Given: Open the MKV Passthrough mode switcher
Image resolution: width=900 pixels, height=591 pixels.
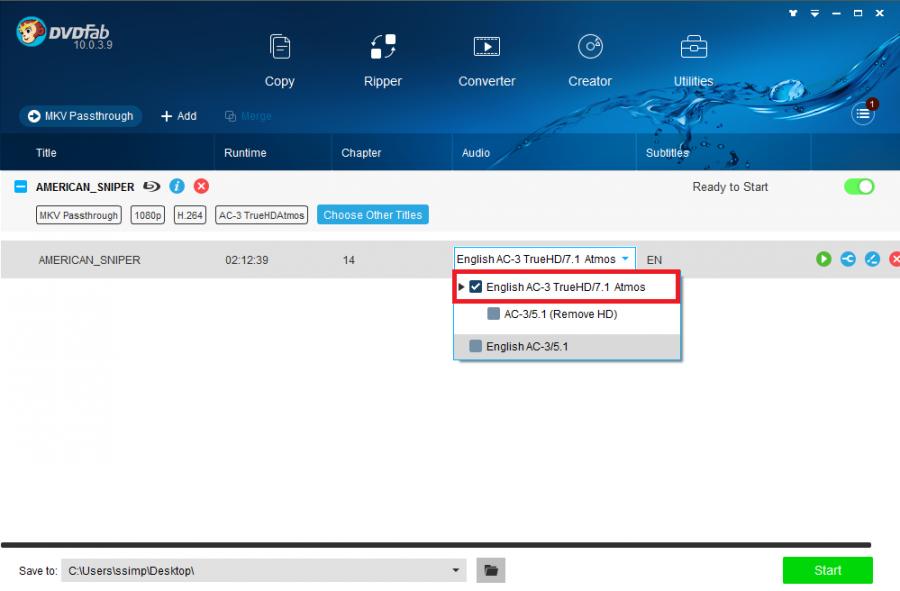Looking at the screenshot, I should point(80,116).
